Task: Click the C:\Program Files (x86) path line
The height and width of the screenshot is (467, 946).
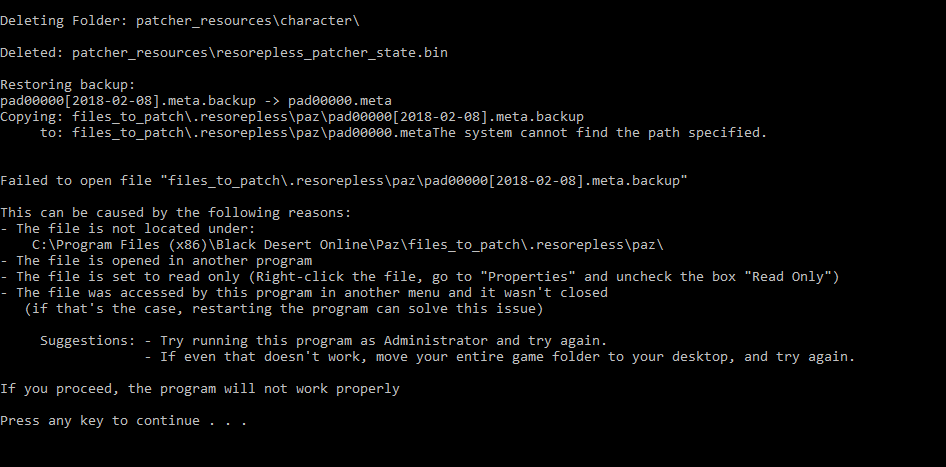Action: click(348, 245)
